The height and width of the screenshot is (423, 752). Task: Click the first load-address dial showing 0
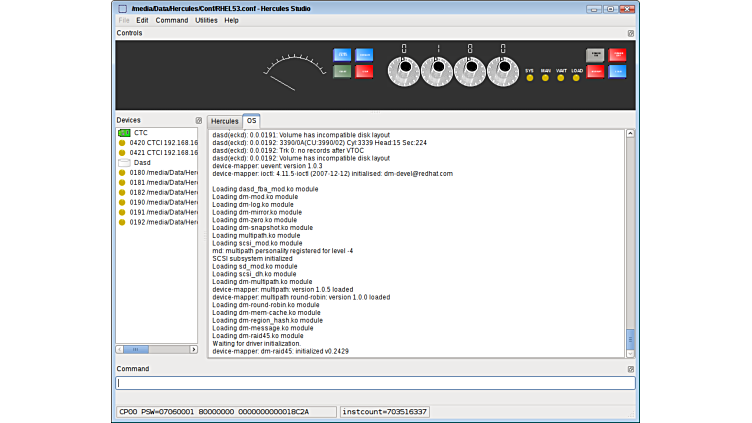tap(403, 71)
